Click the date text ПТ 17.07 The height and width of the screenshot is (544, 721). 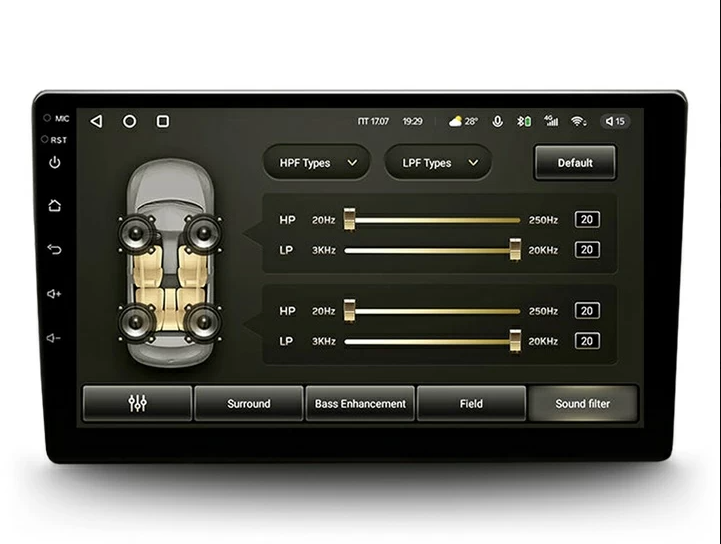(373, 121)
